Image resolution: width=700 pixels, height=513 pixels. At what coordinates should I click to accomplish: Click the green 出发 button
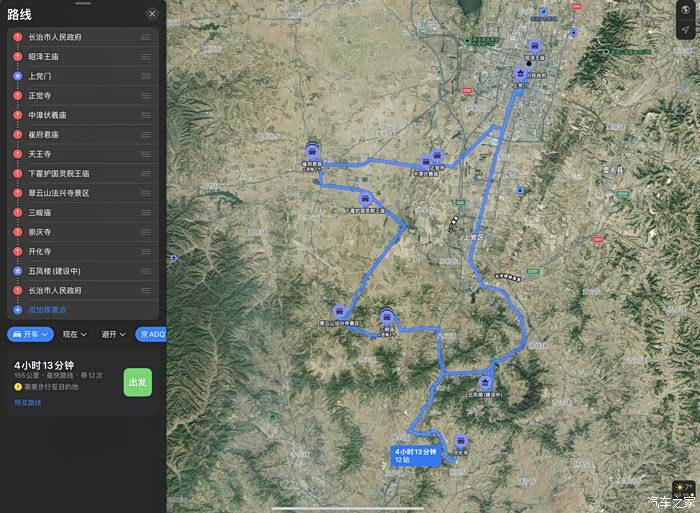(138, 382)
